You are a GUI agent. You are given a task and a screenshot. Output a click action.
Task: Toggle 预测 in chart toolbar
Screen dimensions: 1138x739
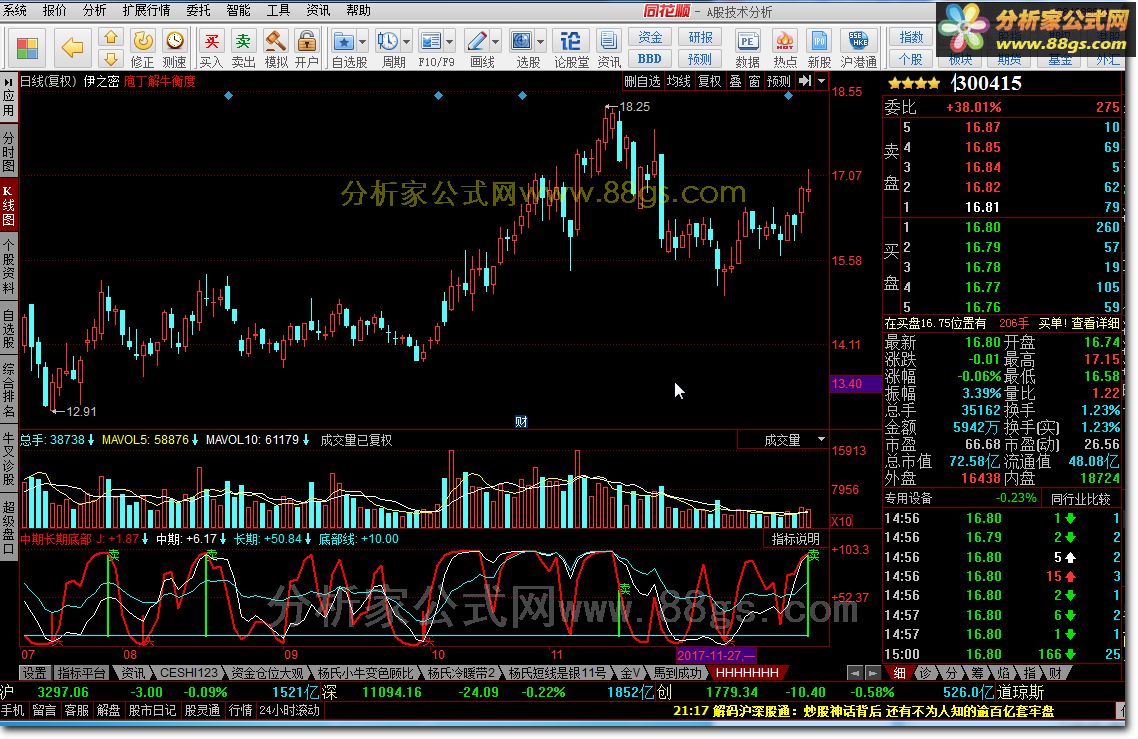(779, 81)
